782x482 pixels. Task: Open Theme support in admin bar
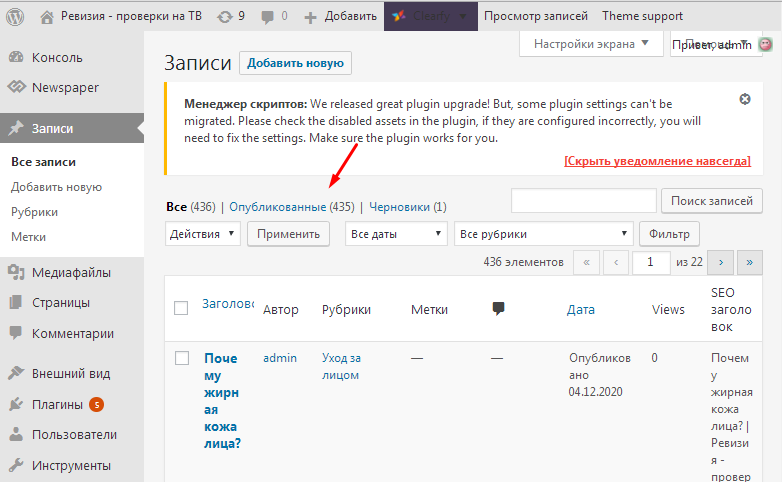point(643,16)
